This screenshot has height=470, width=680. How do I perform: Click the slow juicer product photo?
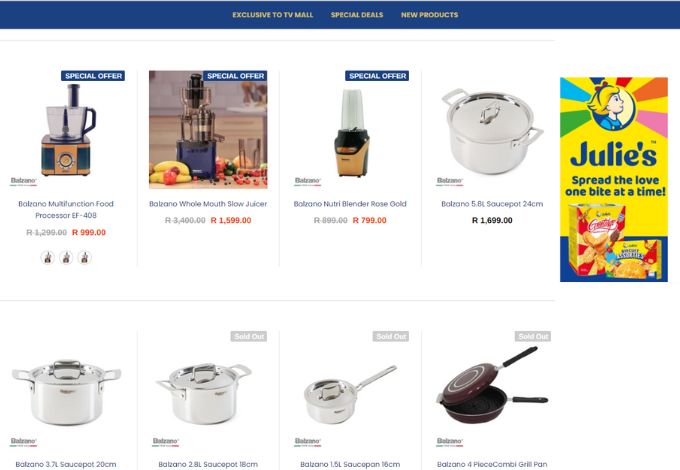tap(208, 130)
